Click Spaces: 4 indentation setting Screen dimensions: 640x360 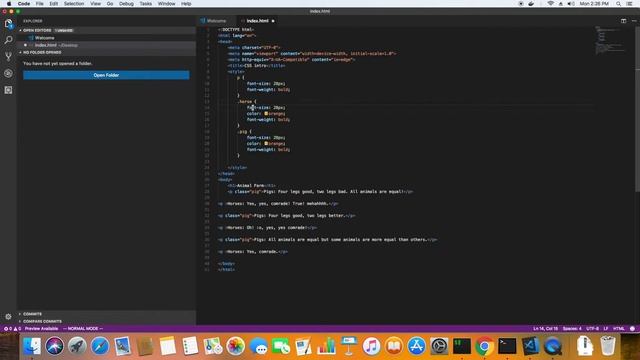(572, 329)
